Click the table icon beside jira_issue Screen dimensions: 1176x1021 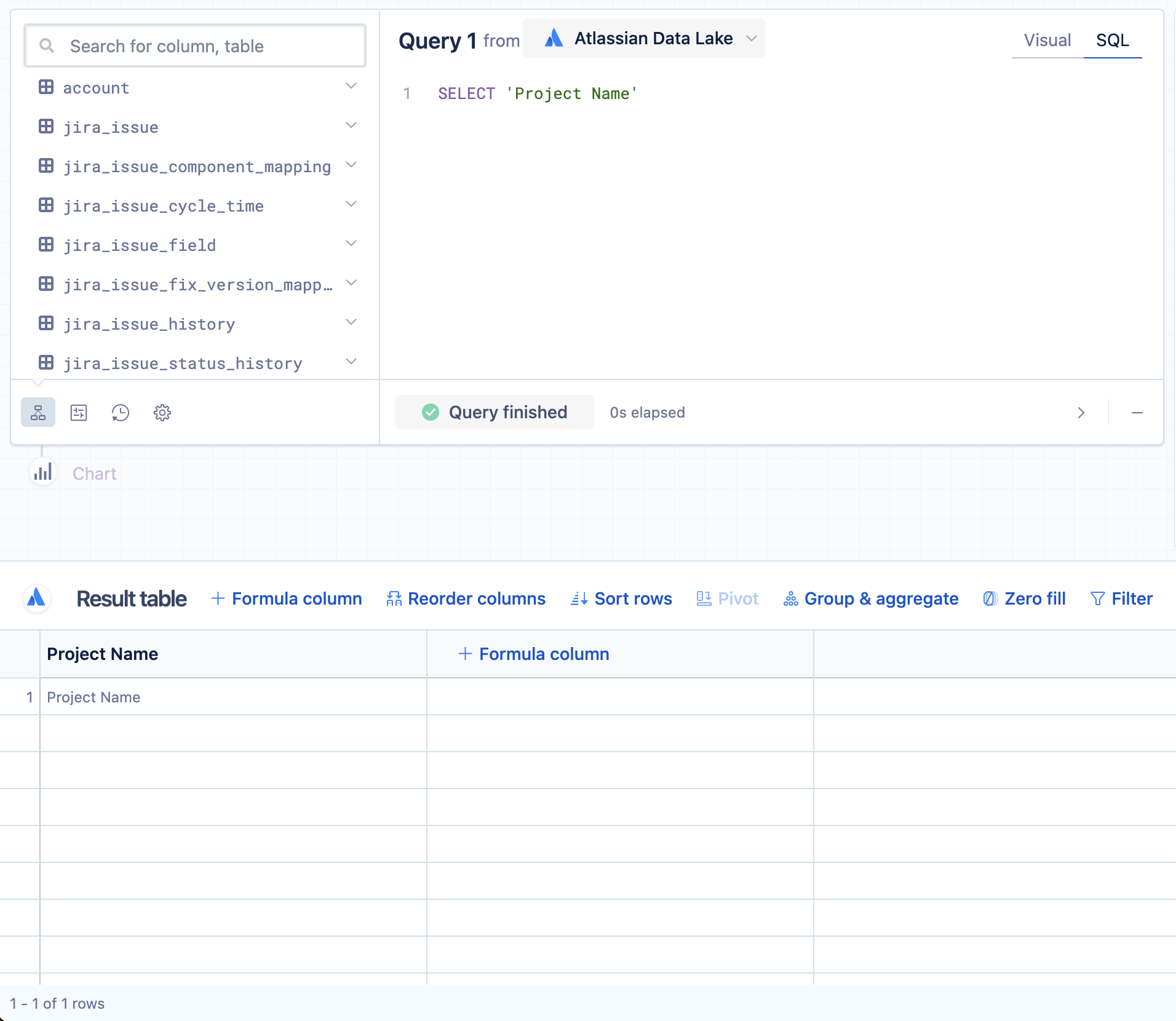tap(46, 127)
